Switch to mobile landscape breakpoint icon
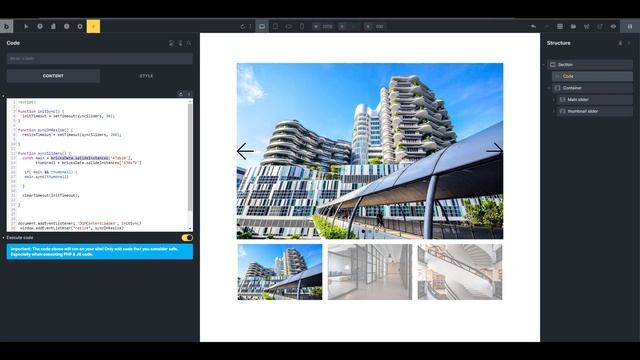Screen dimensions: 640x360 [289, 27]
